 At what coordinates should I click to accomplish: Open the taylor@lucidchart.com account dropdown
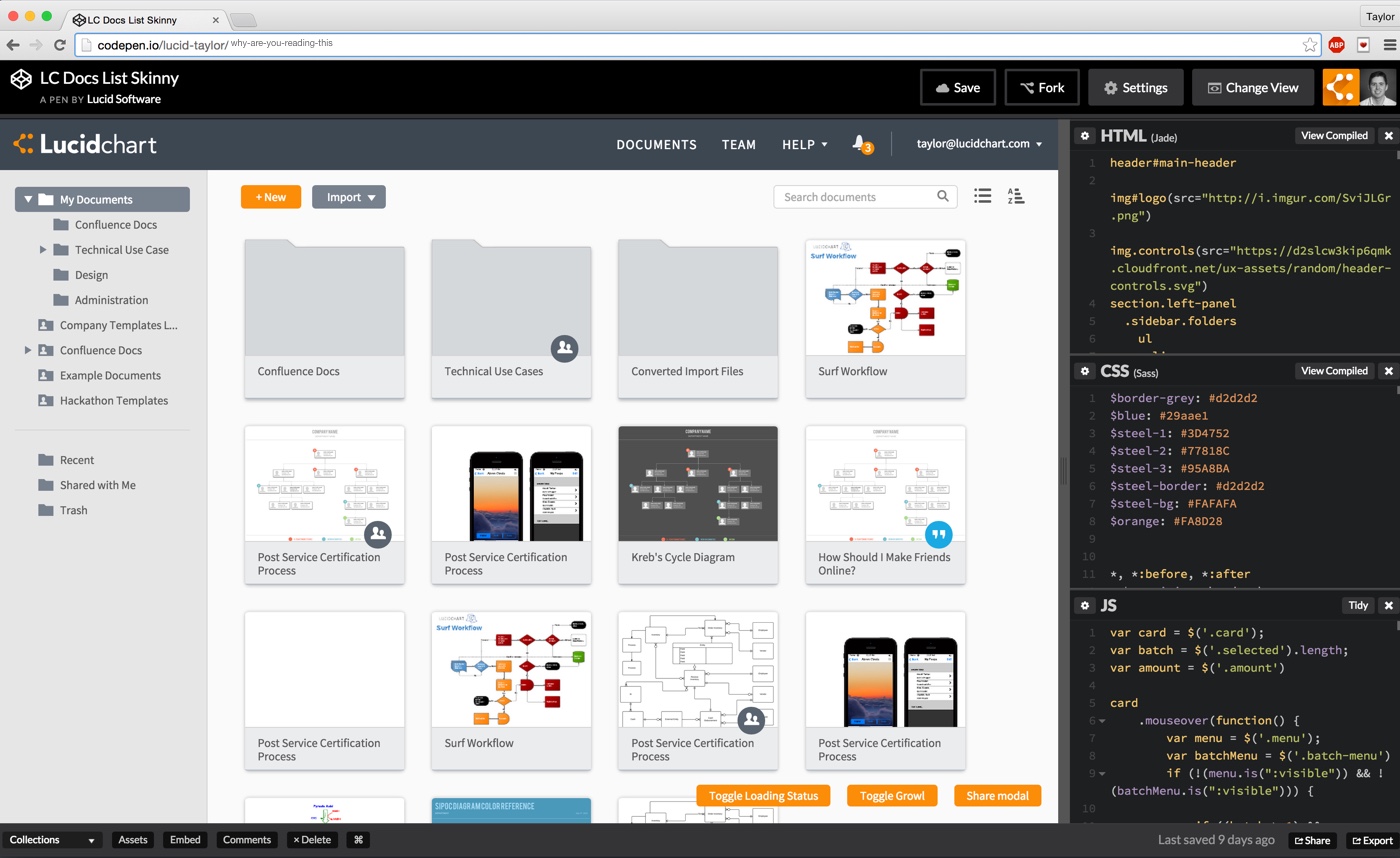click(x=978, y=143)
